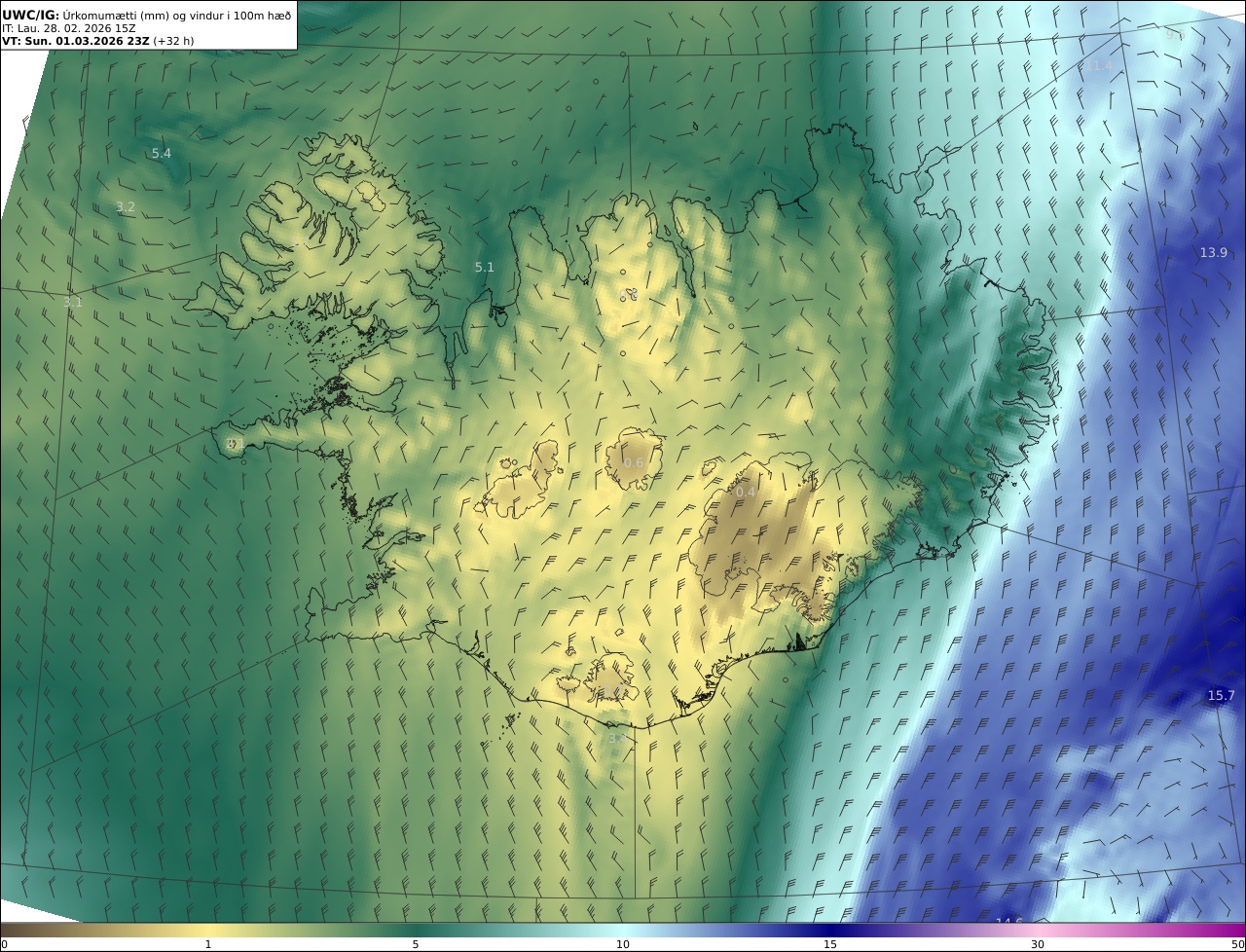The image size is (1246, 952).
Task: Click the 5.1 value label
Action: [x=485, y=268]
